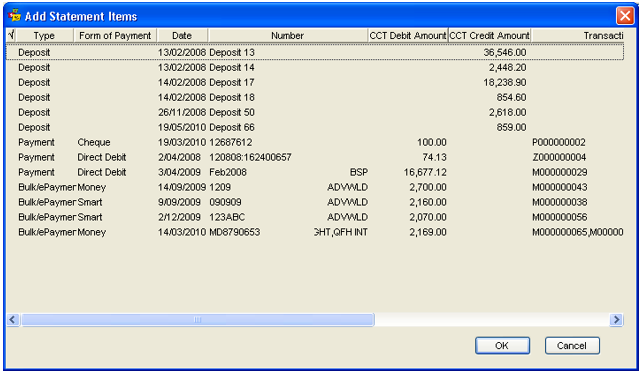The height and width of the screenshot is (371, 639).
Task: Sort by Type column header
Action: (44, 35)
